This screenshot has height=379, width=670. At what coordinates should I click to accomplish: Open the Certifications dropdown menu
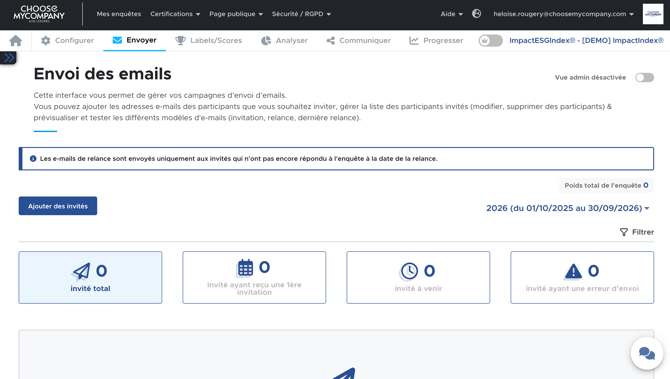click(175, 14)
